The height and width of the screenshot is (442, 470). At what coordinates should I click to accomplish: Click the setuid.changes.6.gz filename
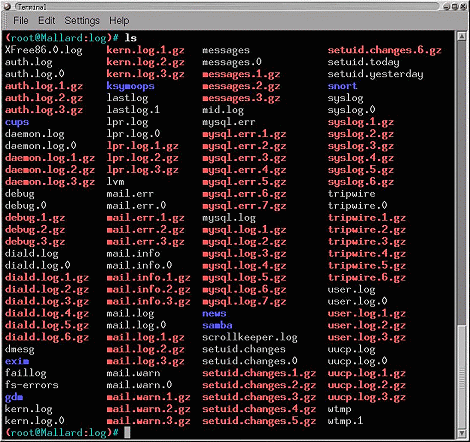point(384,50)
